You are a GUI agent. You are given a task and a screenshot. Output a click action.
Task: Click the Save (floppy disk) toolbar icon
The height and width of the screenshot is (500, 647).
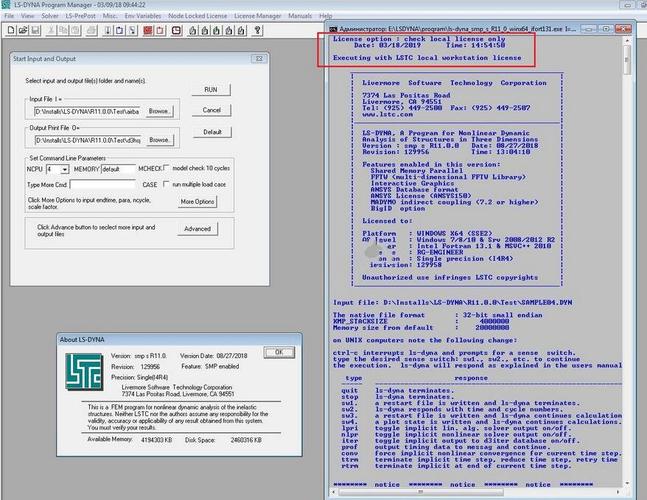pos(35,30)
